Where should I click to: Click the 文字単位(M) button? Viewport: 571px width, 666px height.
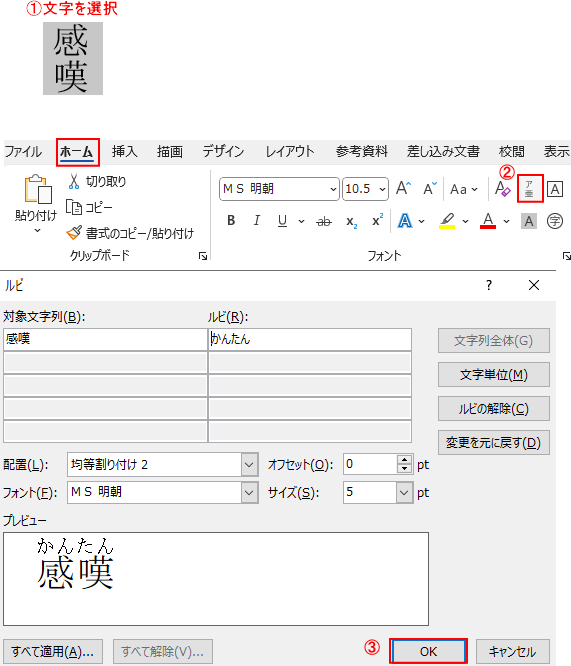point(494,375)
